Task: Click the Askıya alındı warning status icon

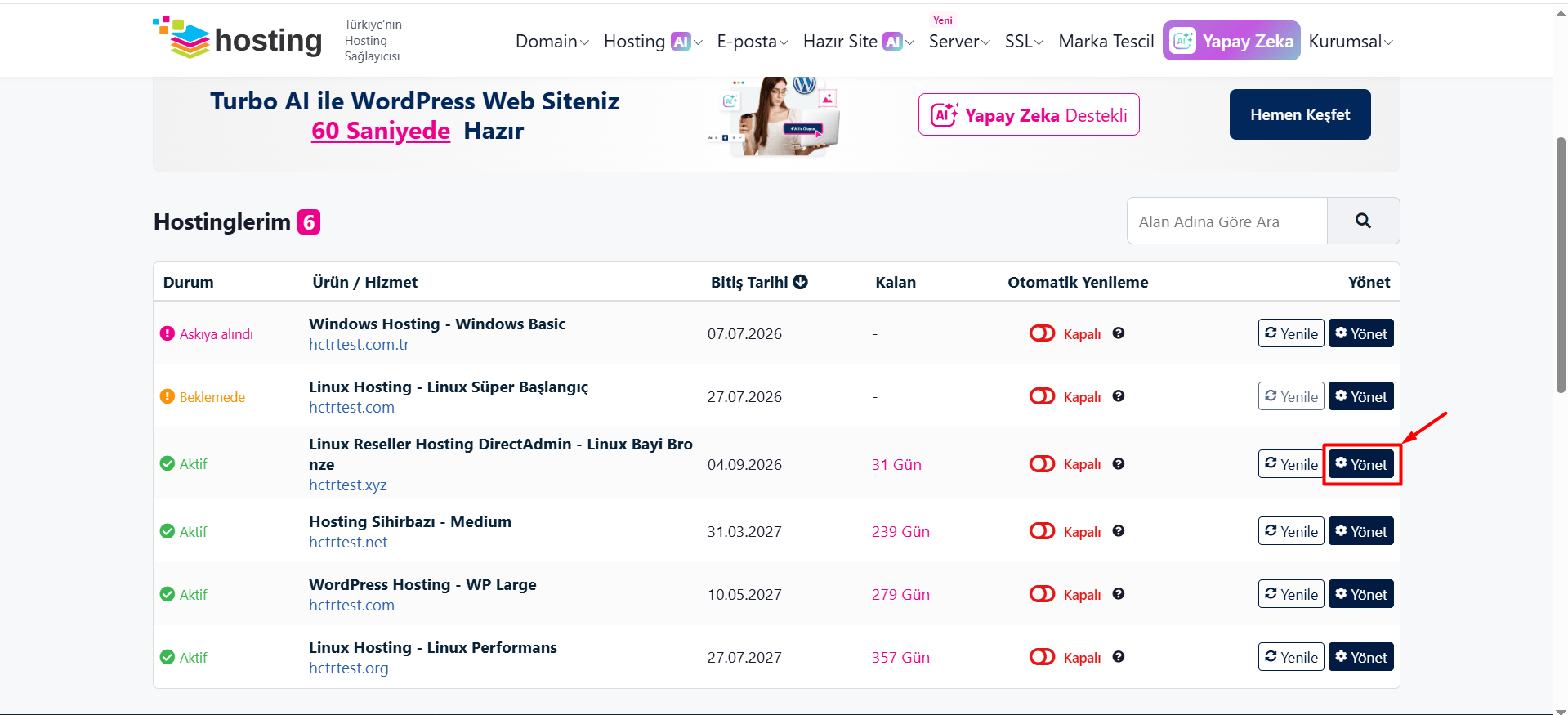Action: tap(168, 333)
